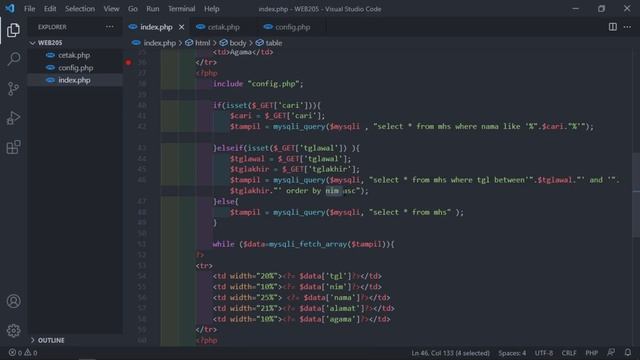Open the notifications bell in status bar
Screen dimensions: 640x360
coord(628,352)
